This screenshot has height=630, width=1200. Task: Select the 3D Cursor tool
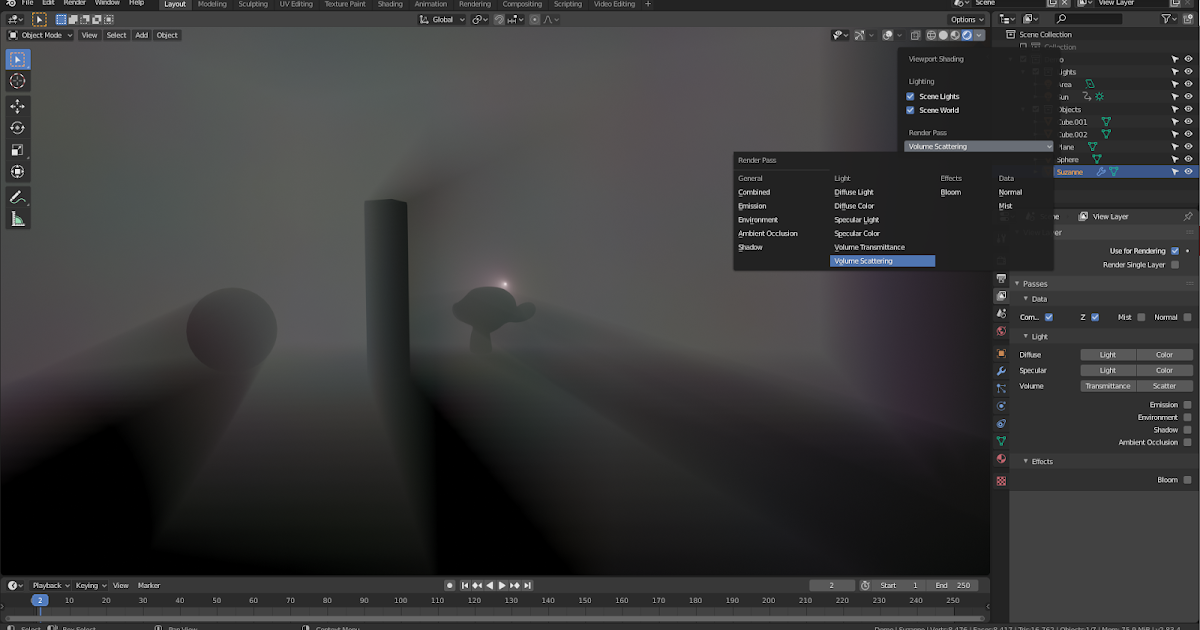[17, 81]
